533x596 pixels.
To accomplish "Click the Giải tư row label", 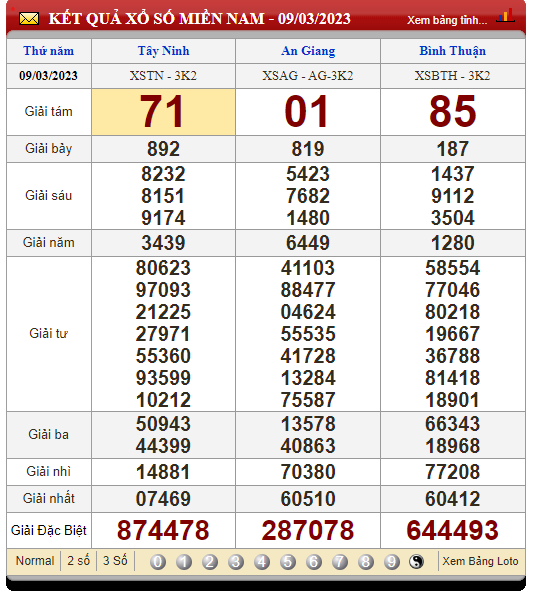I will 49,334.
